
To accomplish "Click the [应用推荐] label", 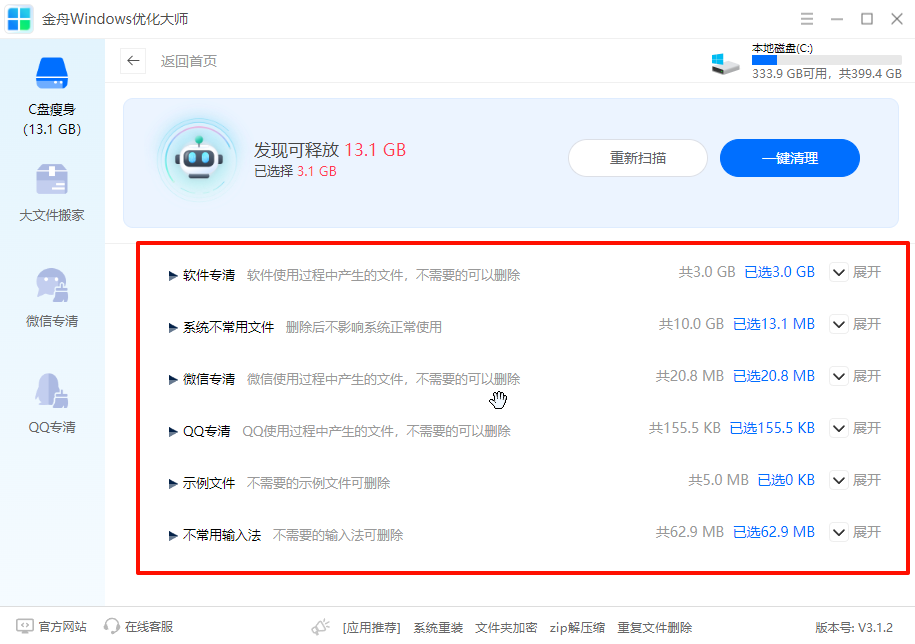I will (371, 628).
